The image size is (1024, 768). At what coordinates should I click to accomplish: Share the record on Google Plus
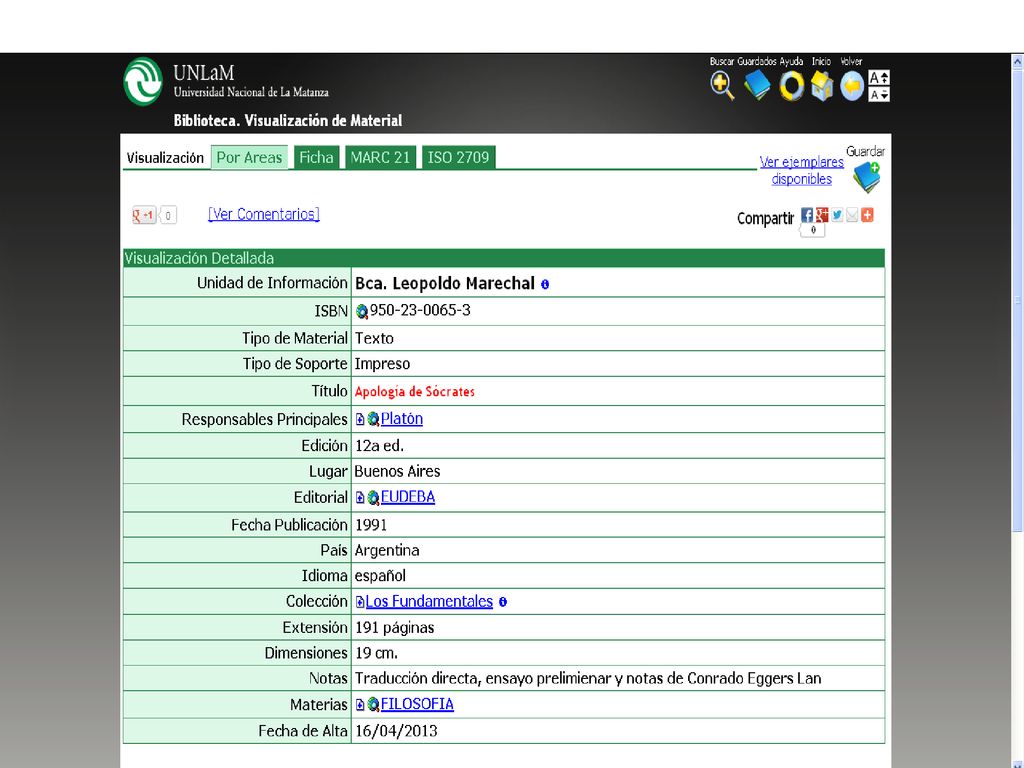pos(822,215)
